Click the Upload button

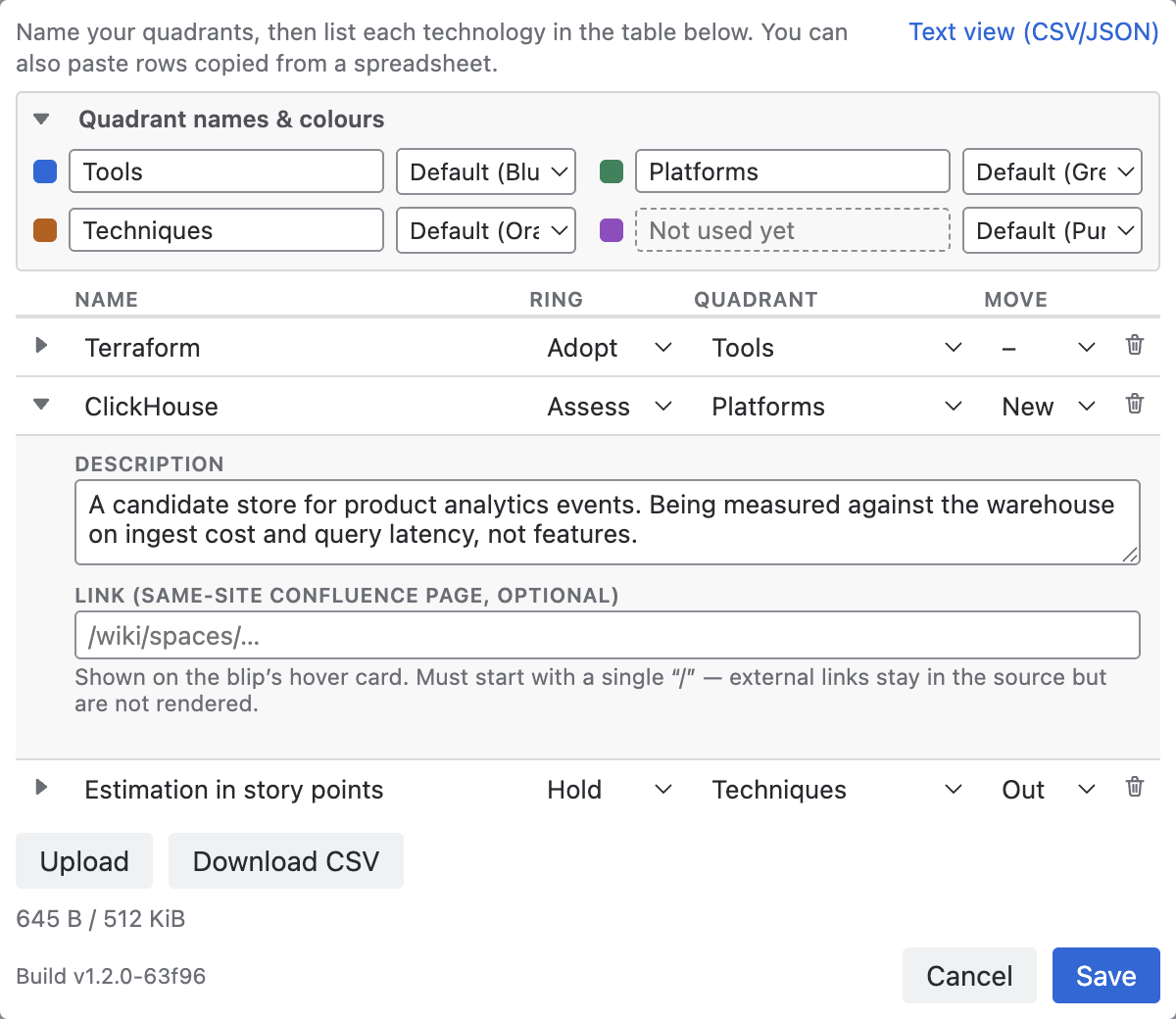point(84,861)
